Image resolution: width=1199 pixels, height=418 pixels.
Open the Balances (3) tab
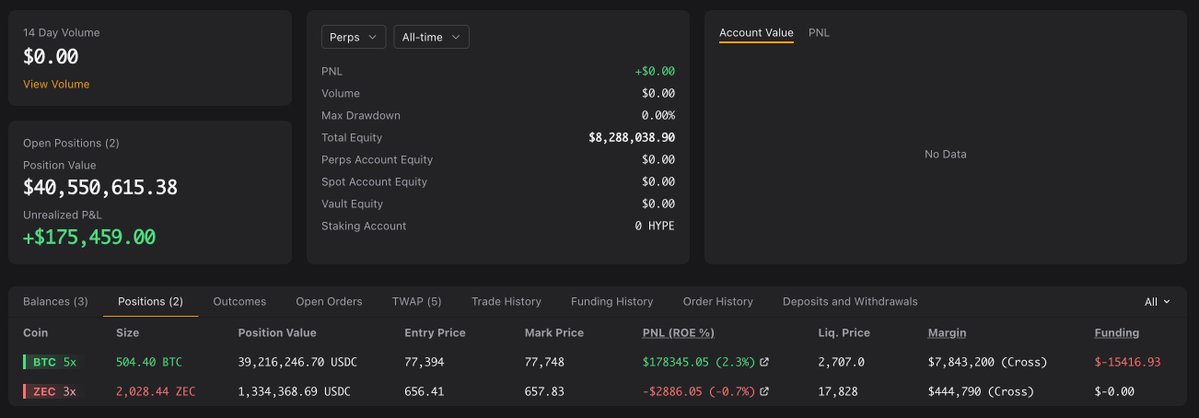coord(55,302)
